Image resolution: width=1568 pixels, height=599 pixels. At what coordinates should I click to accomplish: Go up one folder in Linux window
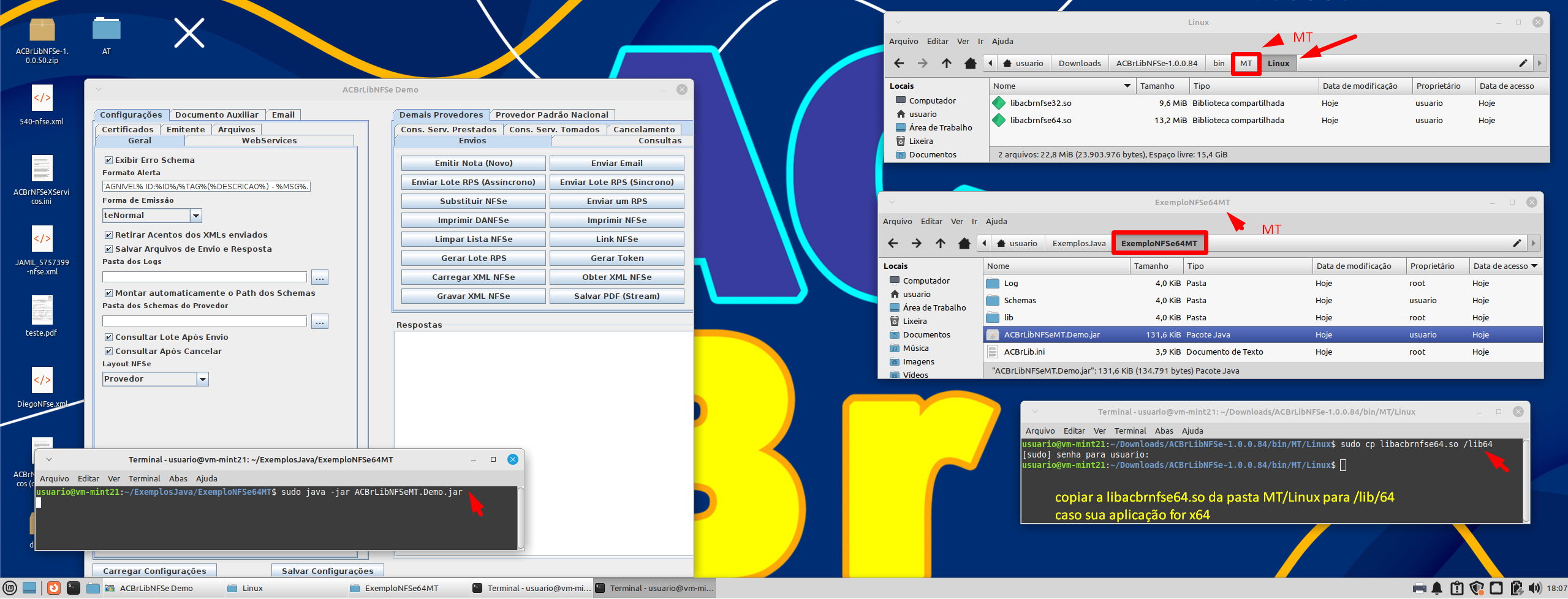(x=947, y=63)
